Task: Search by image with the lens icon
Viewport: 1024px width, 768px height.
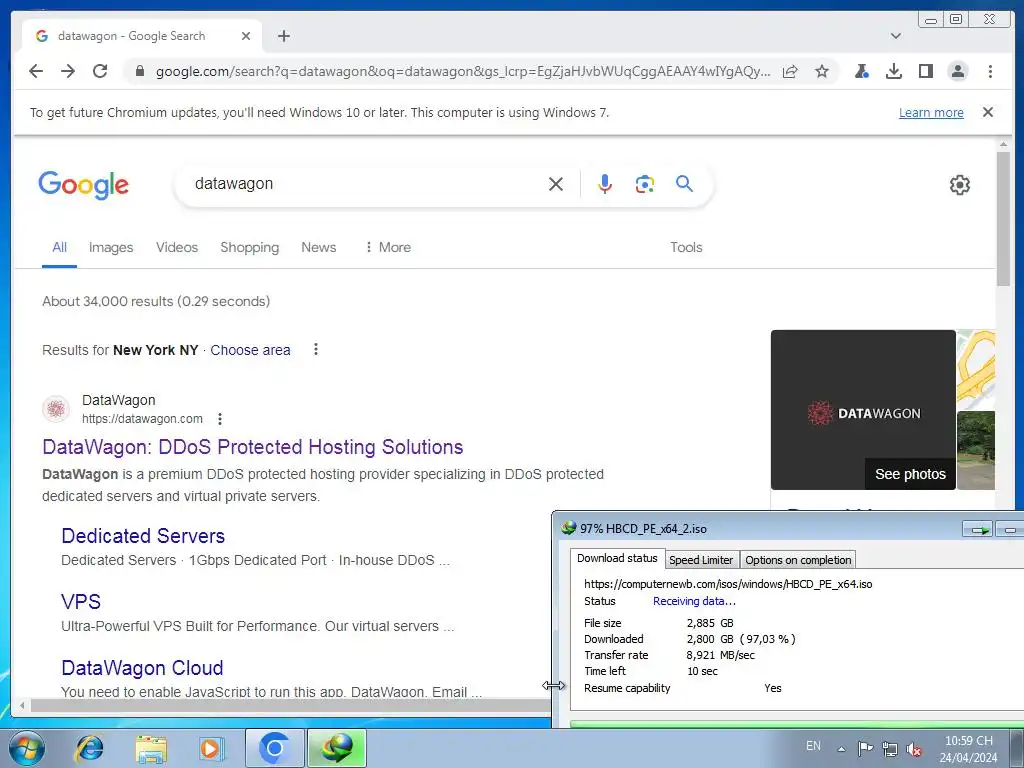Action: [x=645, y=184]
